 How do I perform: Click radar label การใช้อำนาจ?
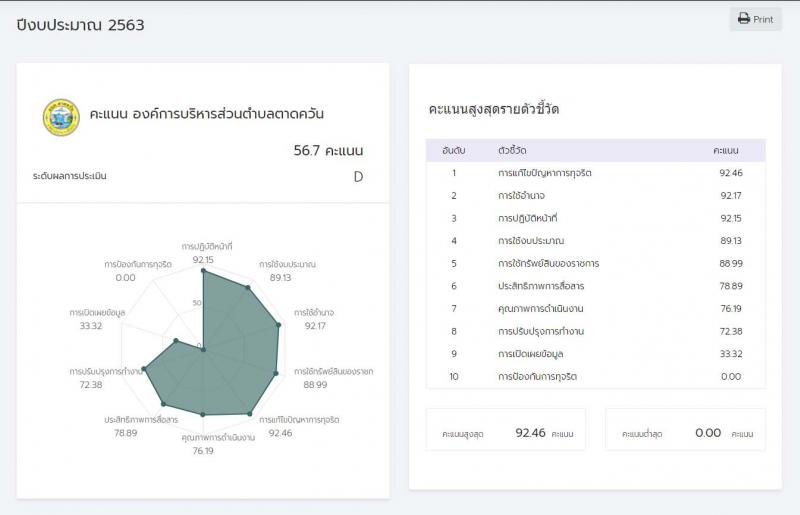tap(314, 312)
